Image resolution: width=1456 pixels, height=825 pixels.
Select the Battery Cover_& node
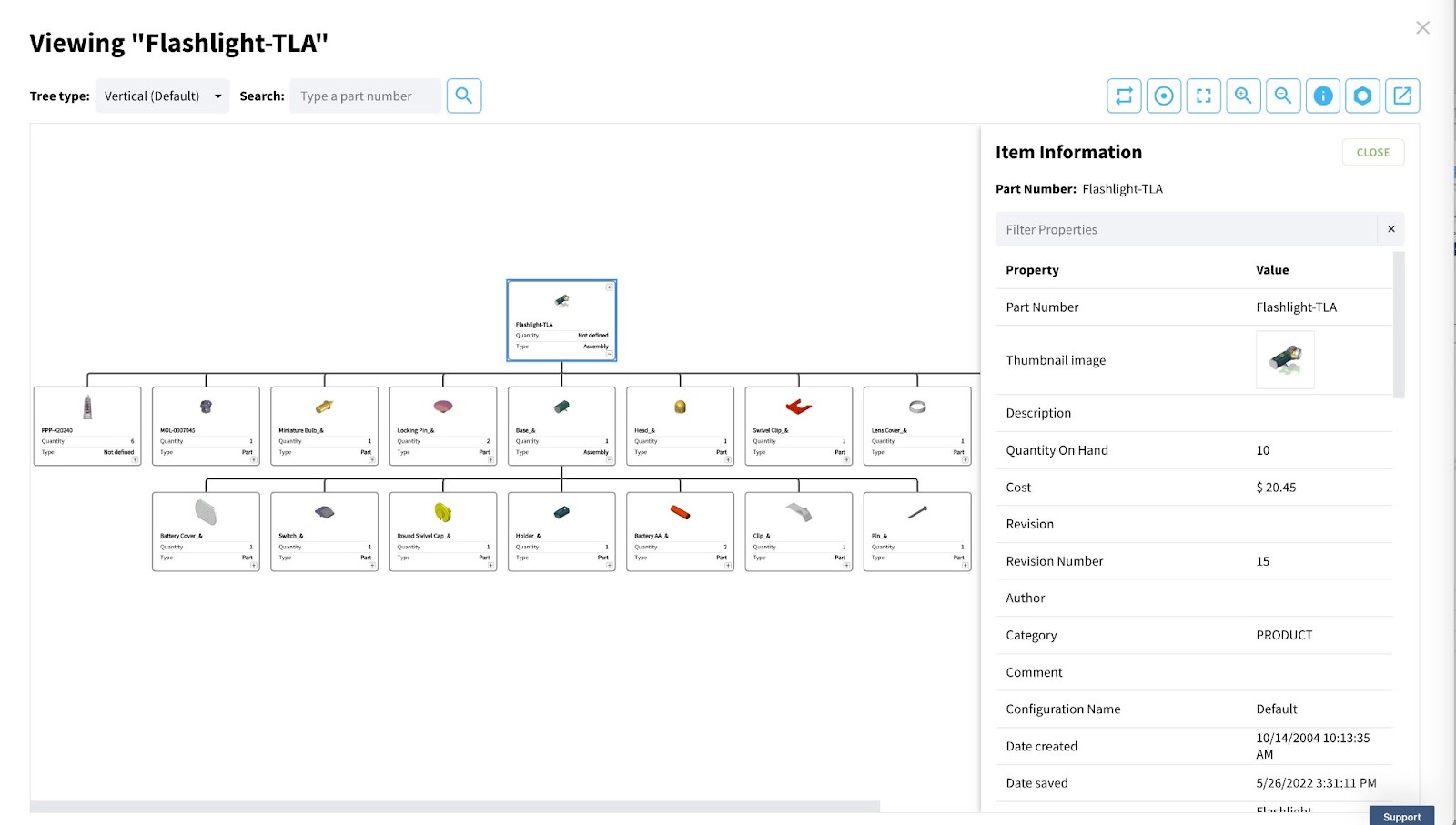(206, 531)
